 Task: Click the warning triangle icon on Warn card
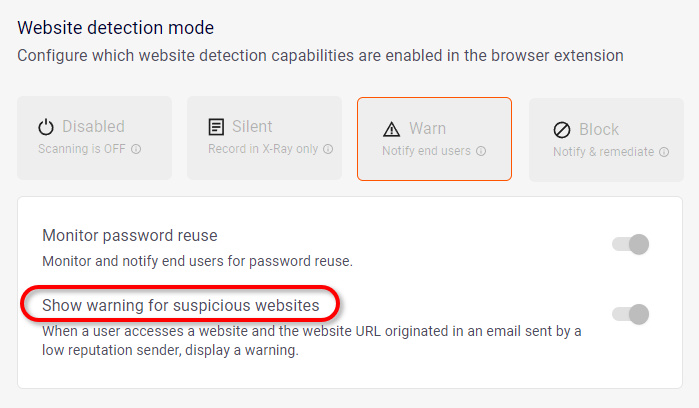[391, 129]
